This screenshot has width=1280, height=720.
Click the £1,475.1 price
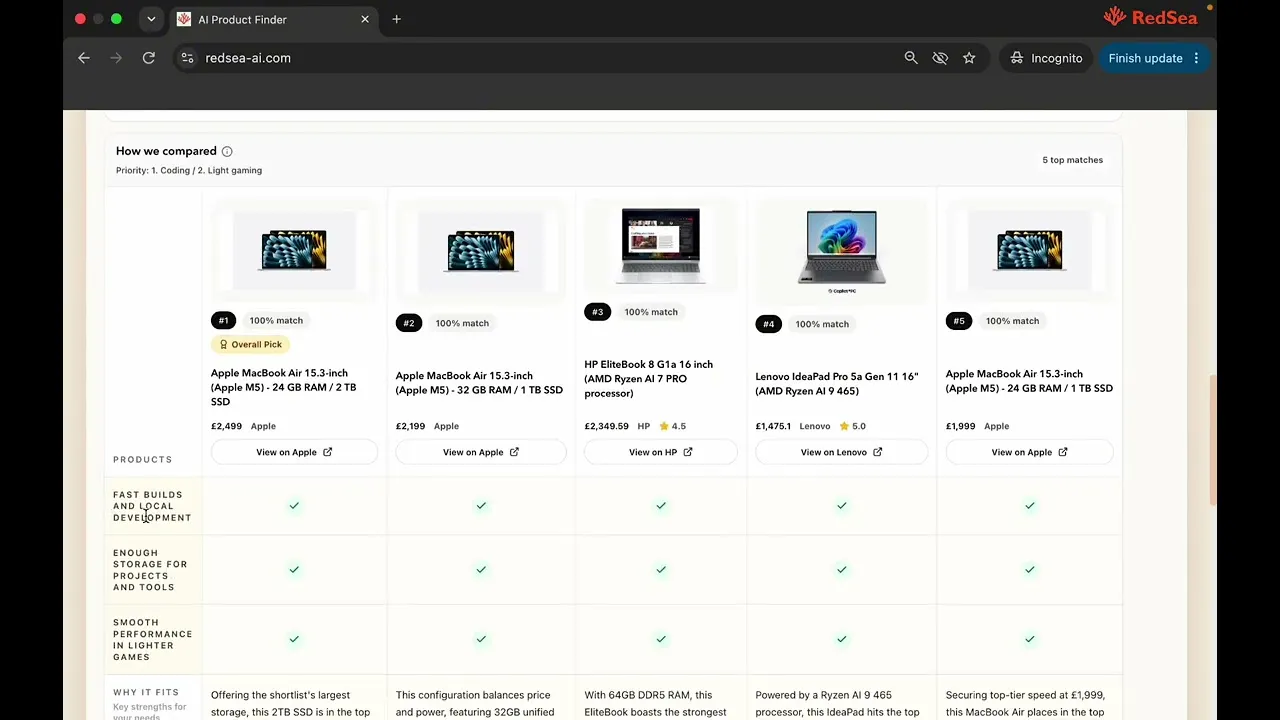[x=773, y=426]
